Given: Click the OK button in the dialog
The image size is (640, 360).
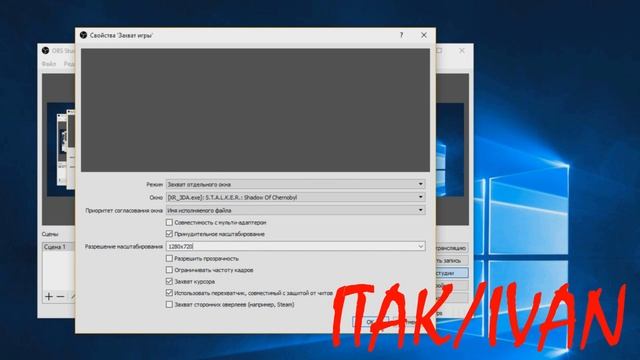Looking at the screenshot, I should click(x=370, y=322).
